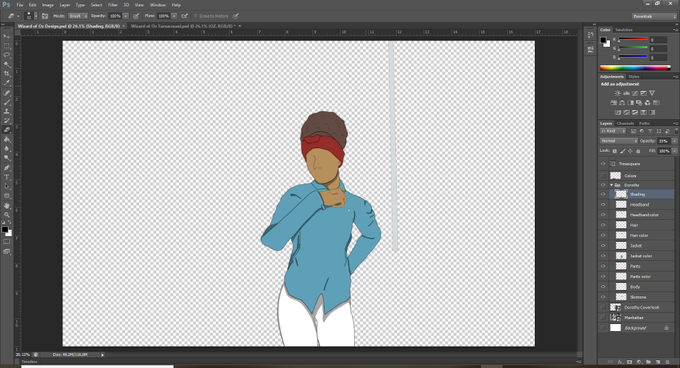This screenshot has width=680, height=368.
Task: Hide the Dorothy group
Action: point(603,185)
